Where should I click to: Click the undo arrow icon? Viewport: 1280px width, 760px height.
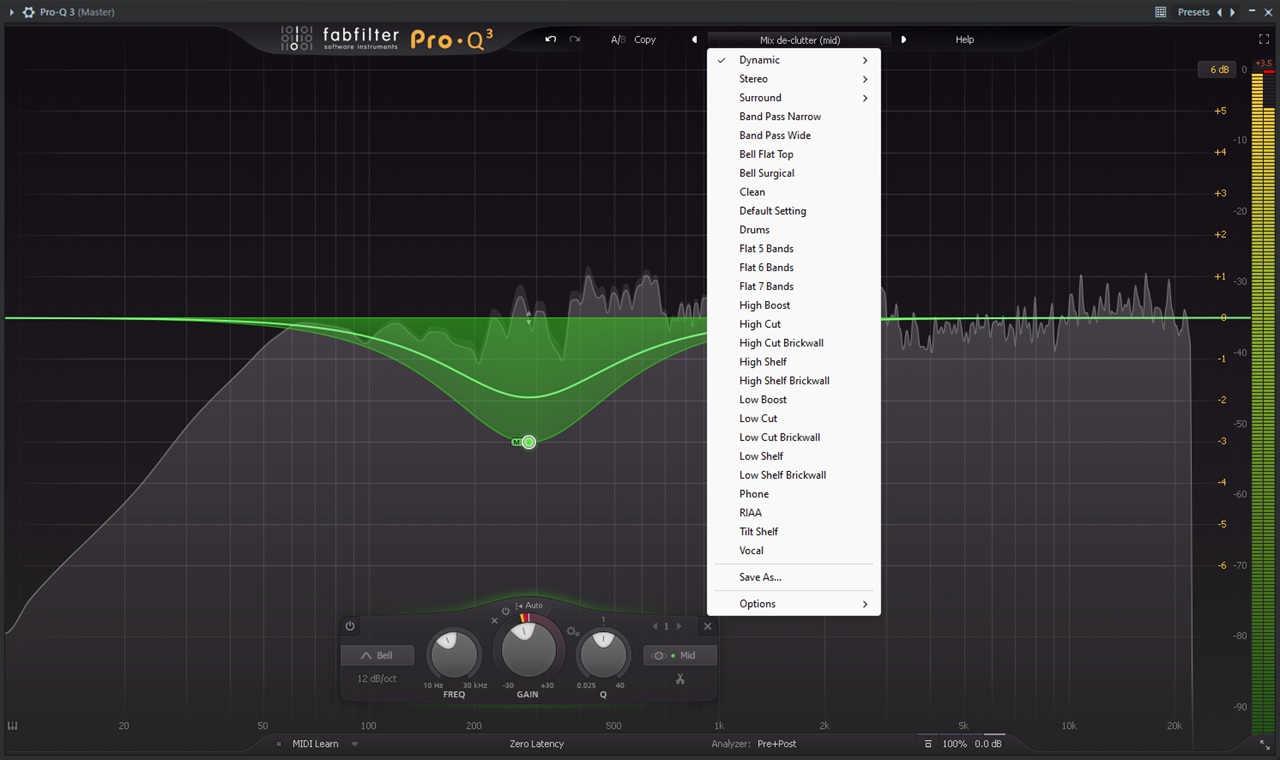click(550, 40)
